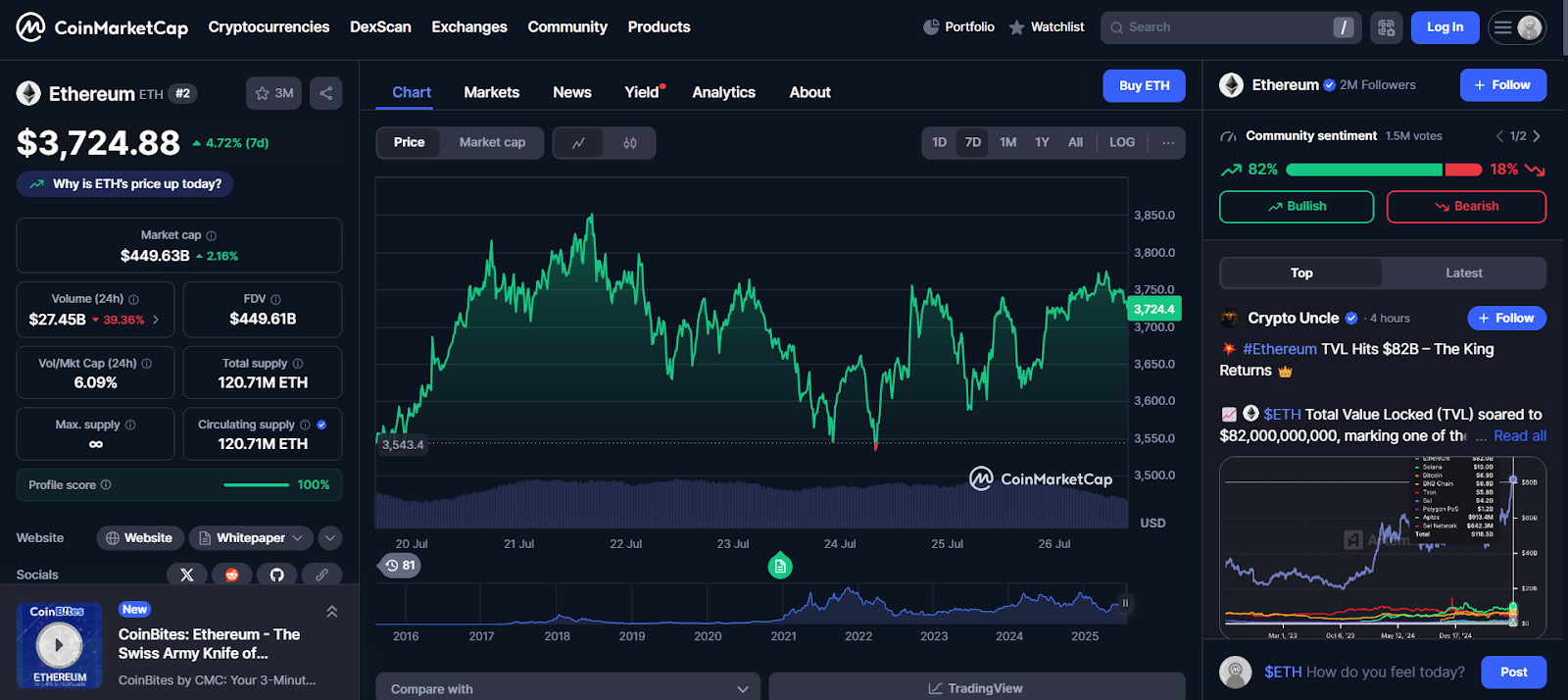Click the Profile score progress bar
Screen dimensions: 1568x700
257,485
